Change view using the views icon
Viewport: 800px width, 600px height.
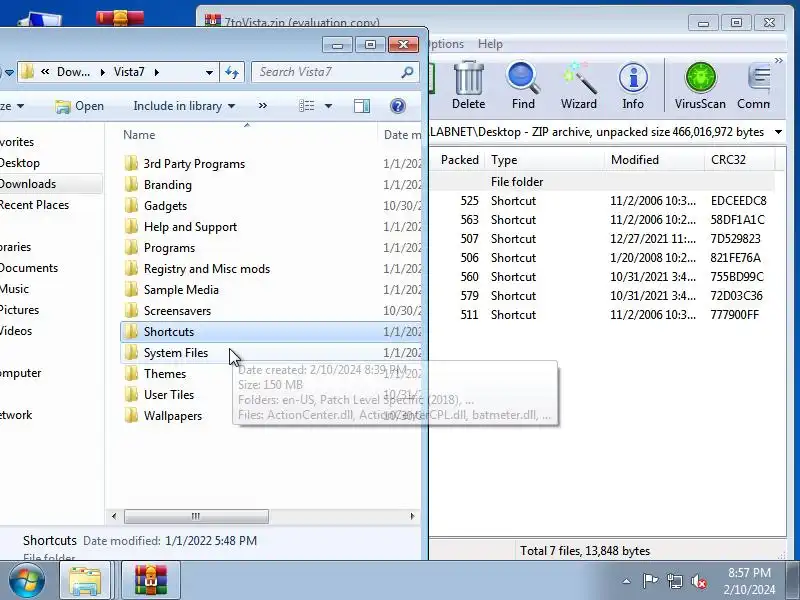[x=307, y=106]
